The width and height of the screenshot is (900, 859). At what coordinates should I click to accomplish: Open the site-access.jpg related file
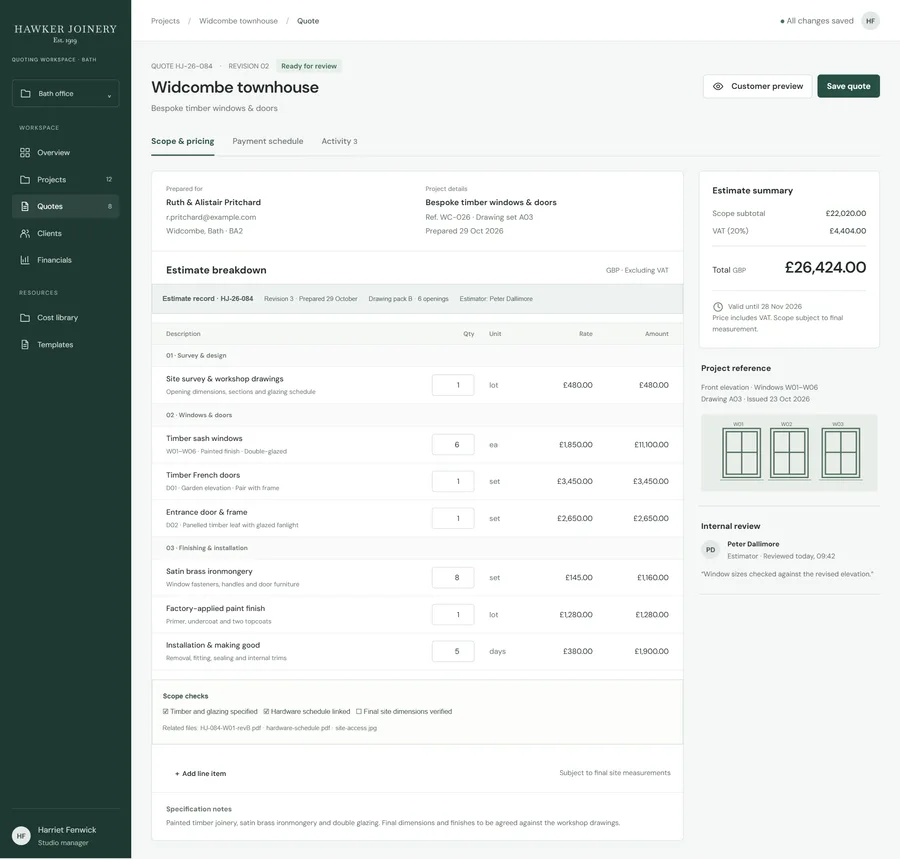point(356,728)
